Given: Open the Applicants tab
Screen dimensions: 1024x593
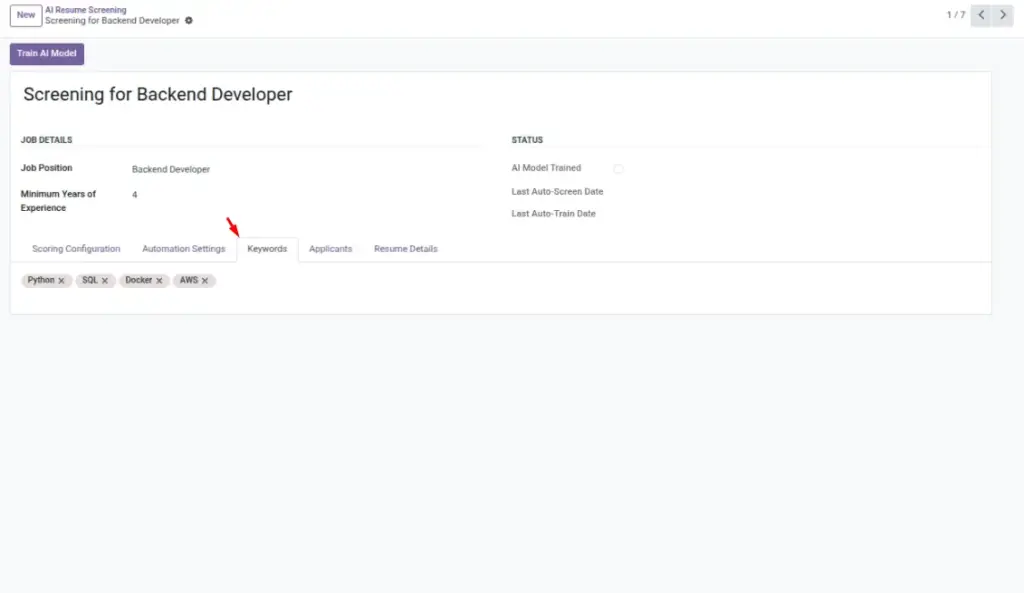Looking at the screenshot, I should pos(330,249).
